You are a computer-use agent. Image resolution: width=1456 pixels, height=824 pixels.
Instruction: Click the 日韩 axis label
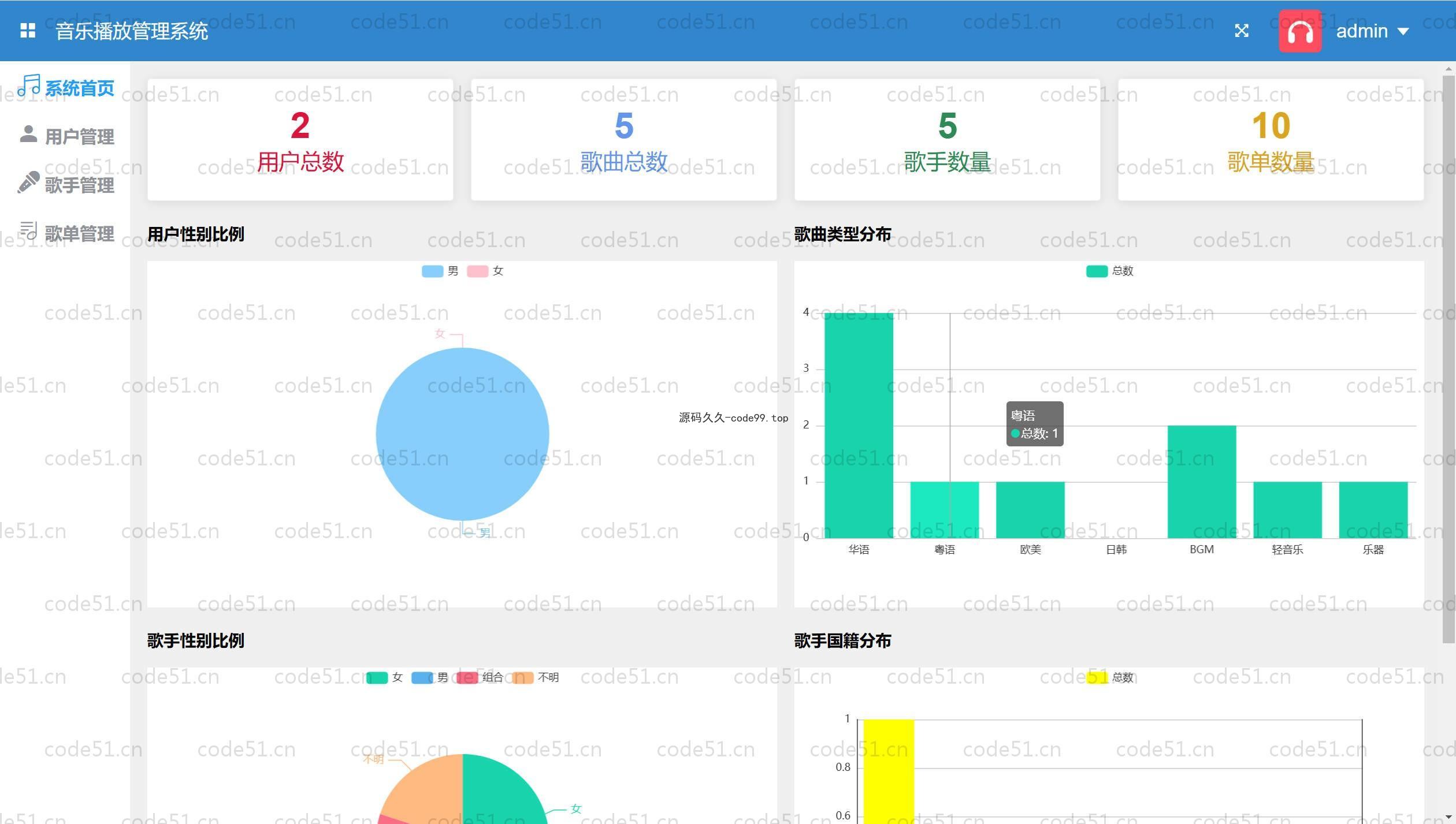(x=1116, y=550)
